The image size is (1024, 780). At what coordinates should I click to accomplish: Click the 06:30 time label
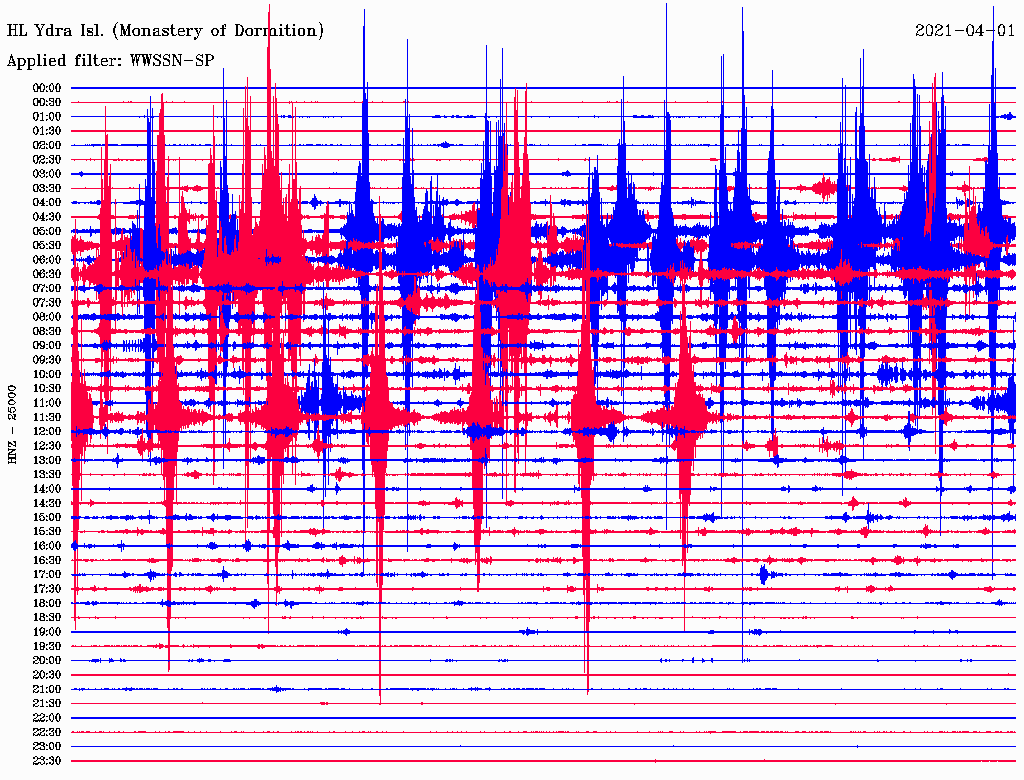pos(47,274)
